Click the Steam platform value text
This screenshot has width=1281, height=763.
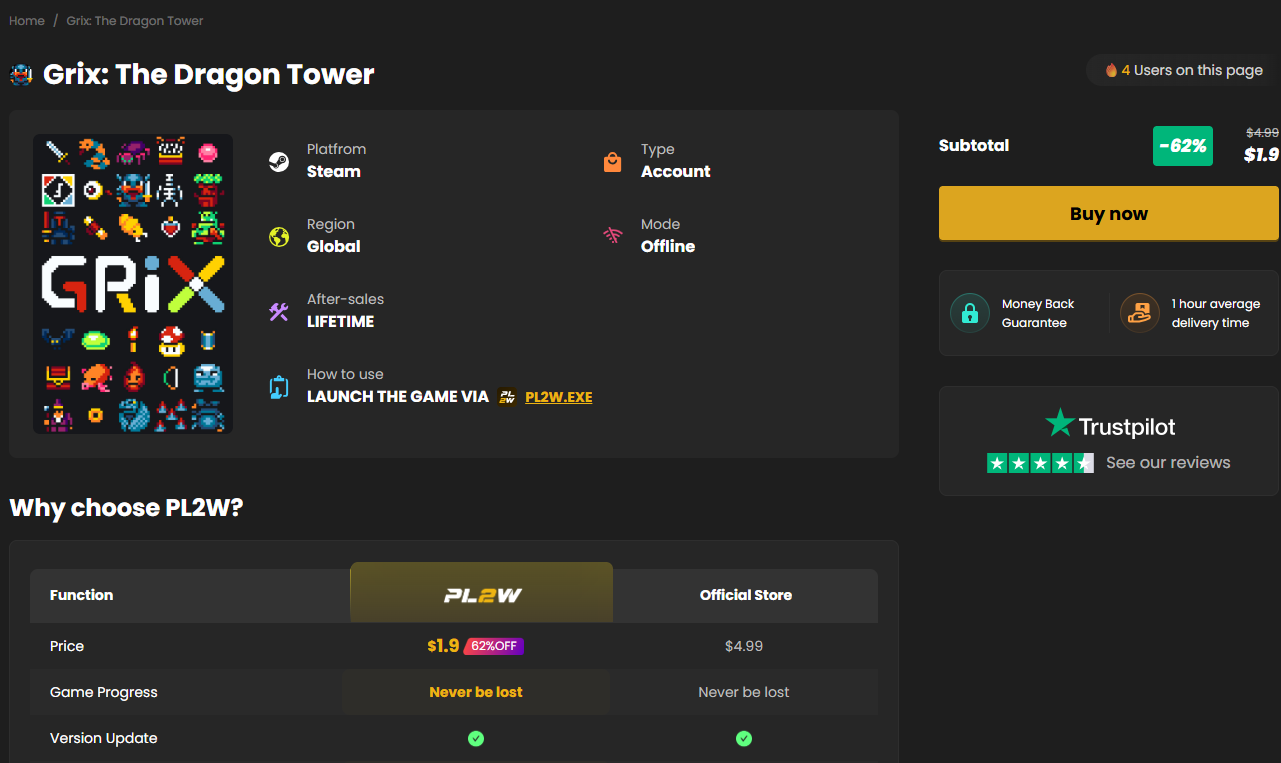pyautogui.click(x=334, y=171)
